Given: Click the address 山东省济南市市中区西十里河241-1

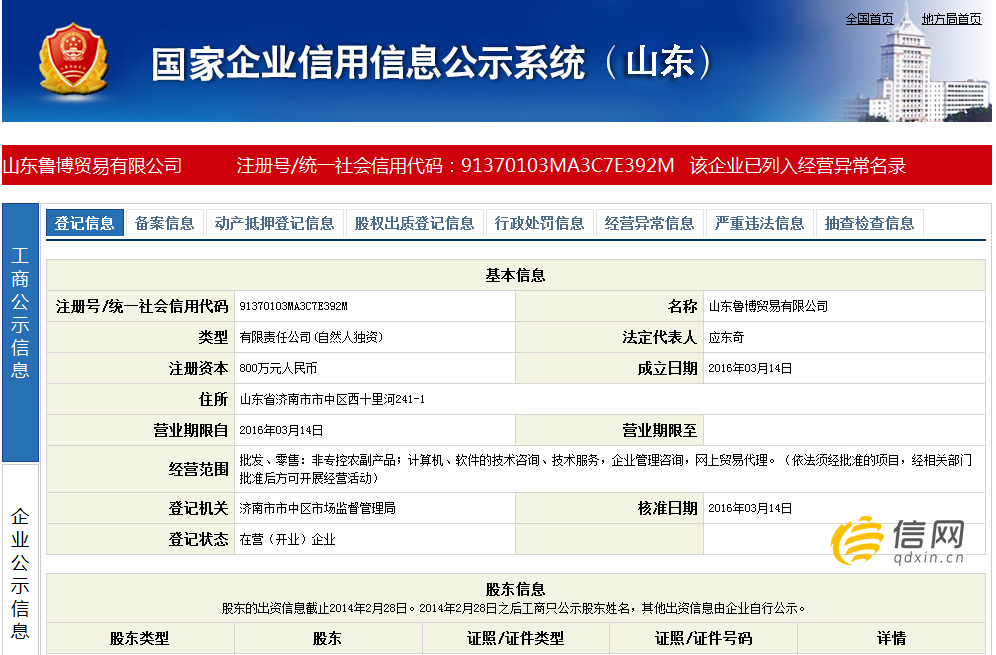Looking at the screenshot, I should [x=332, y=400].
